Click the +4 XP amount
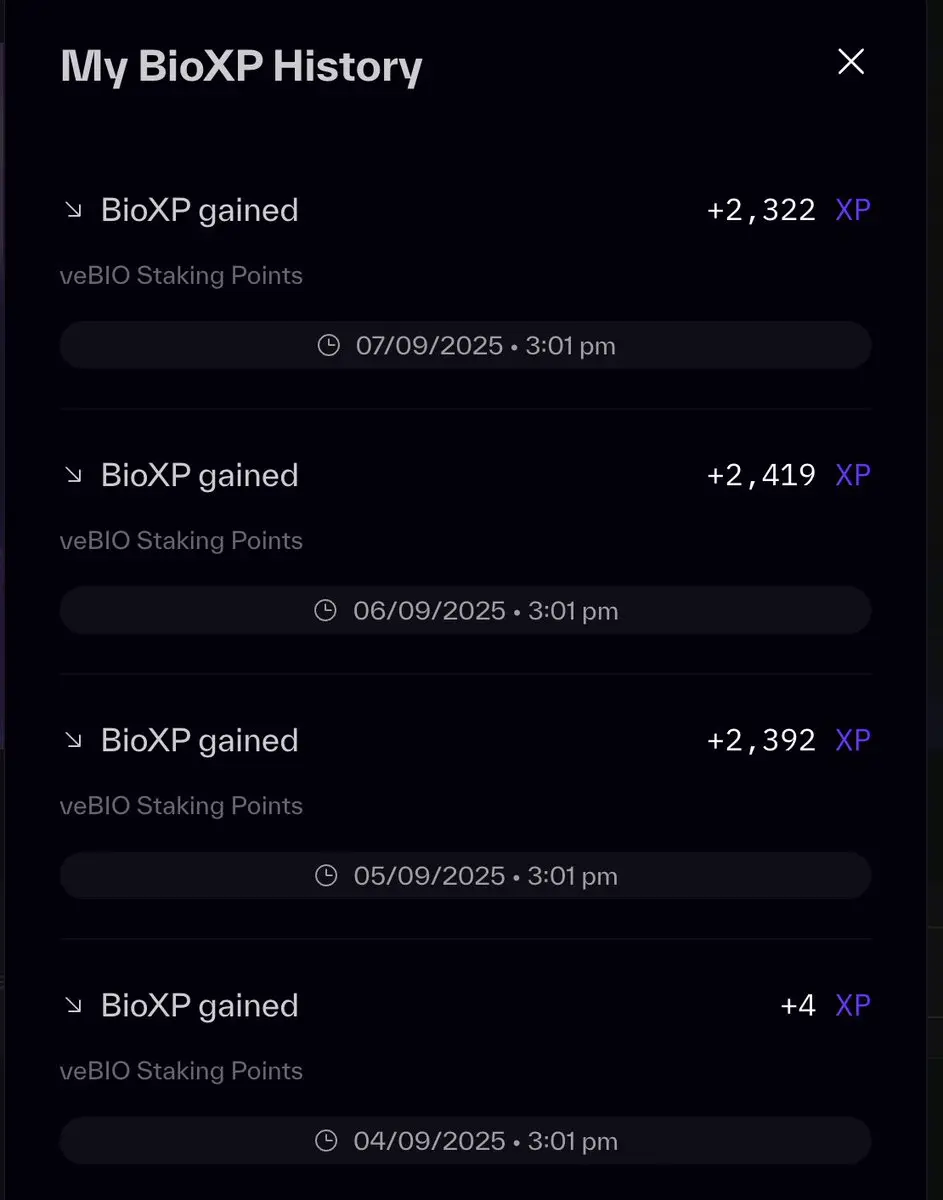Viewport: 943px width, 1200px height. (824, 1005)
